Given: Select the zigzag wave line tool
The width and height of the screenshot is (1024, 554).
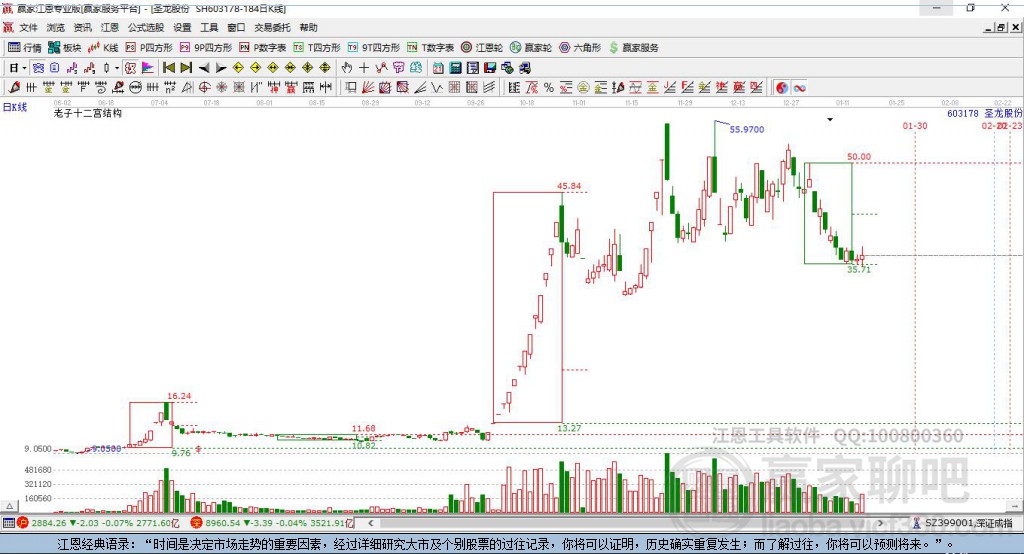Looking at the screenshot, I should point(437,88).
